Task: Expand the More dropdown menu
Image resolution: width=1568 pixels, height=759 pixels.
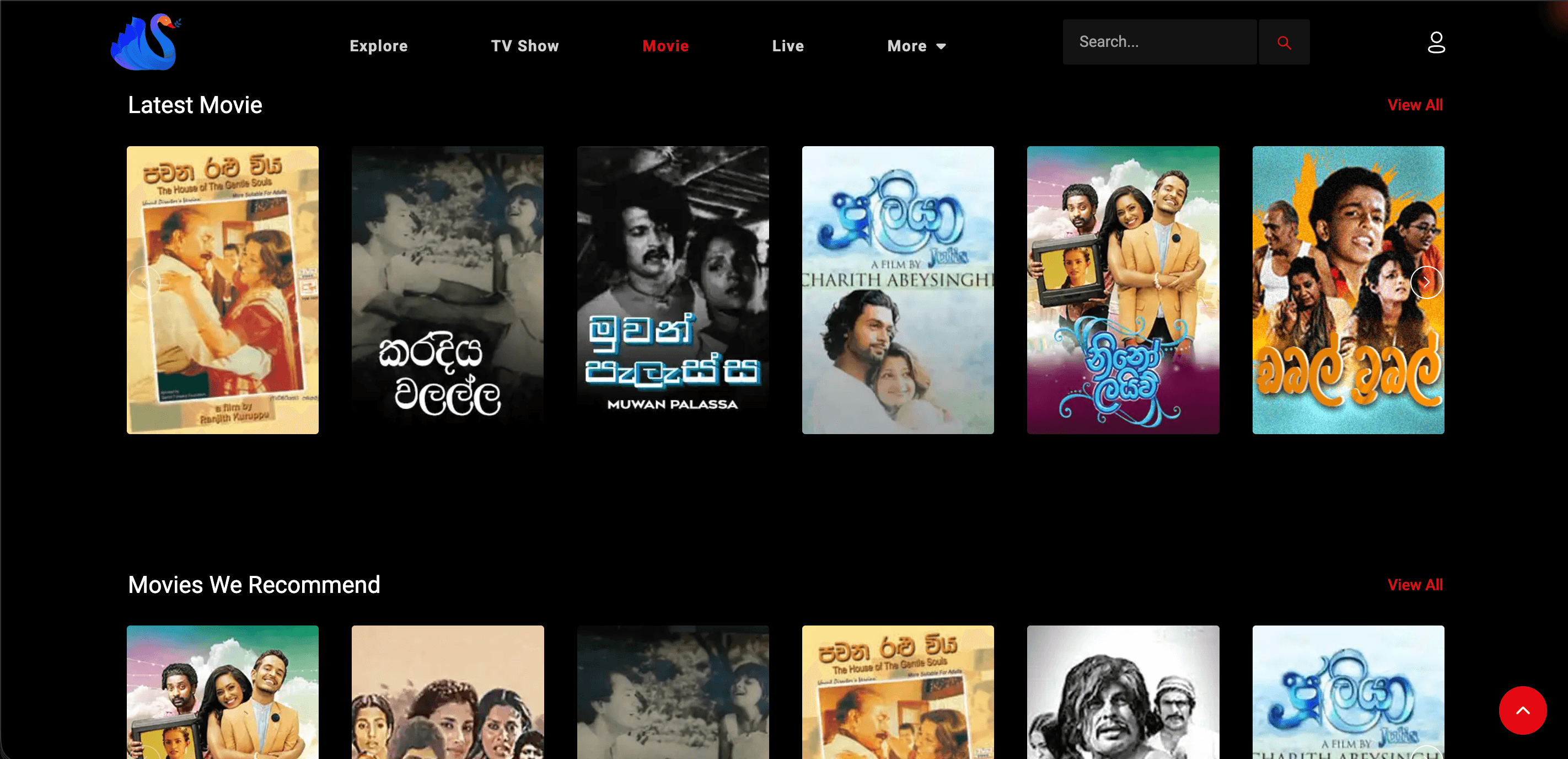Action: pyautogui.click(x=916, y=46)
